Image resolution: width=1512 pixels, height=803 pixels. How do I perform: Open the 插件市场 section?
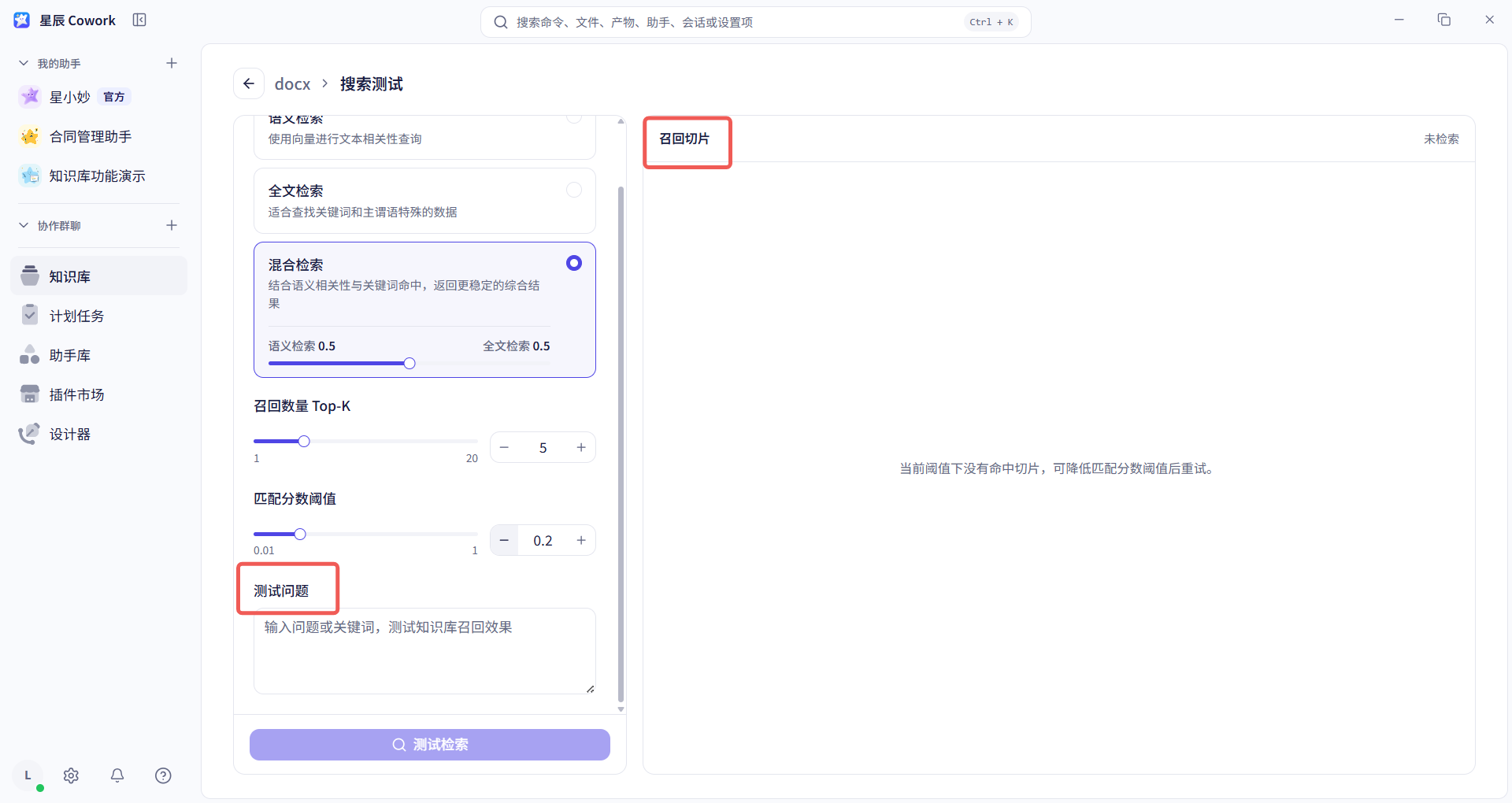99,394
